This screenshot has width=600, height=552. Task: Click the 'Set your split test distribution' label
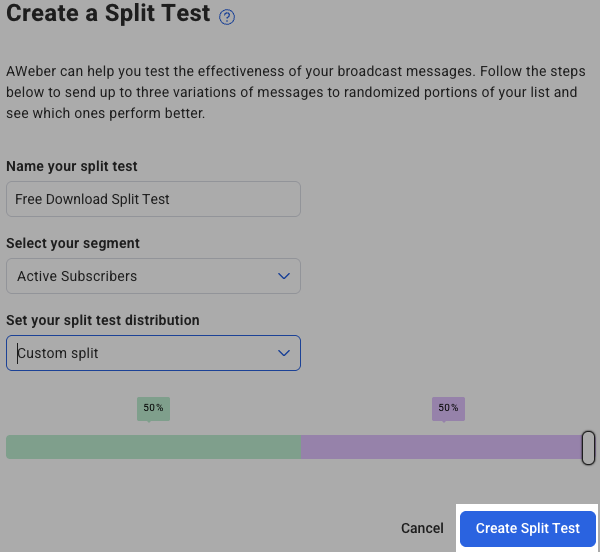pos(103,320)
